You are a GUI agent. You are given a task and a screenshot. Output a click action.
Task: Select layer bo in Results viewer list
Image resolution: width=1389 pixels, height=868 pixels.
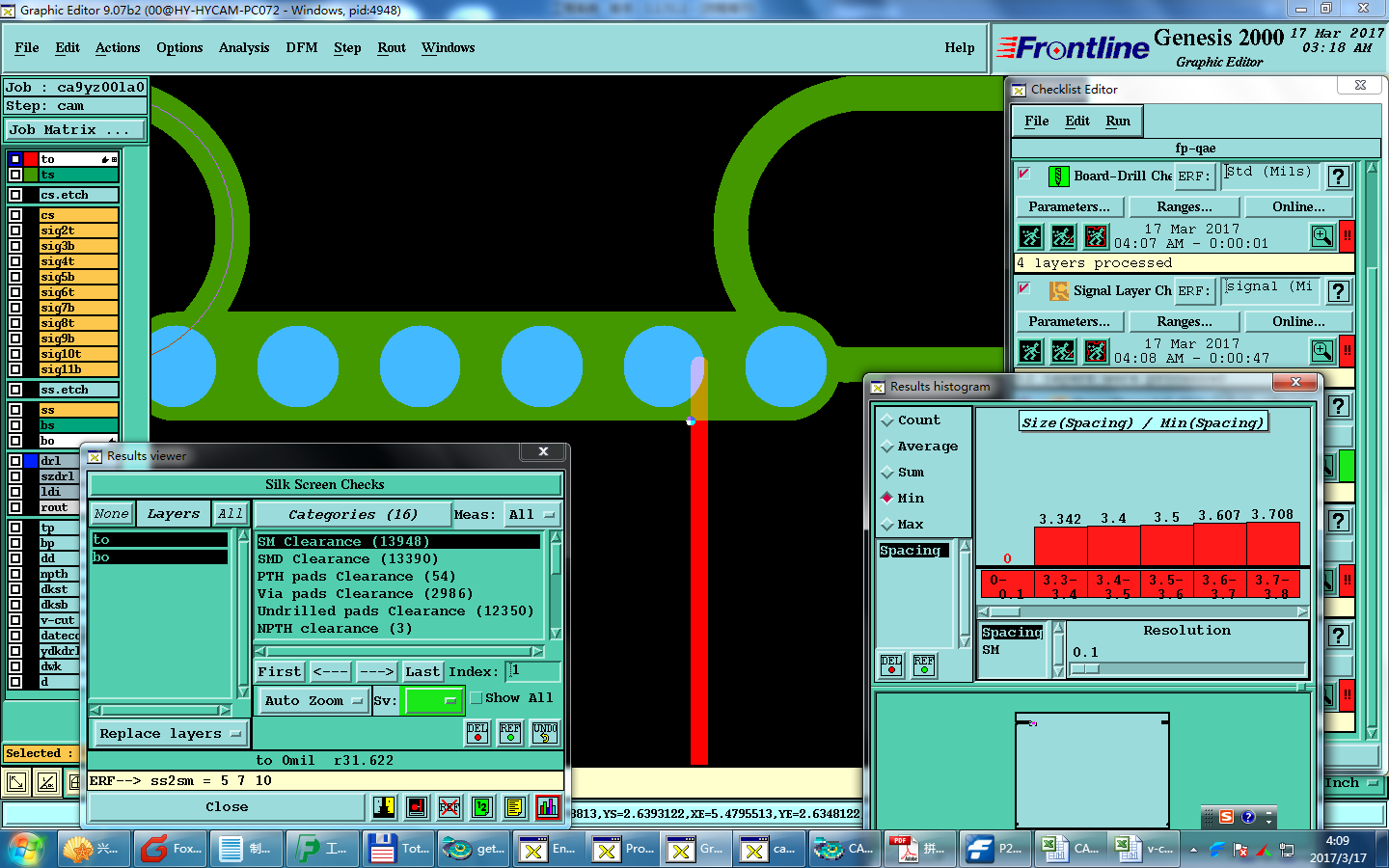pos(159,557)
